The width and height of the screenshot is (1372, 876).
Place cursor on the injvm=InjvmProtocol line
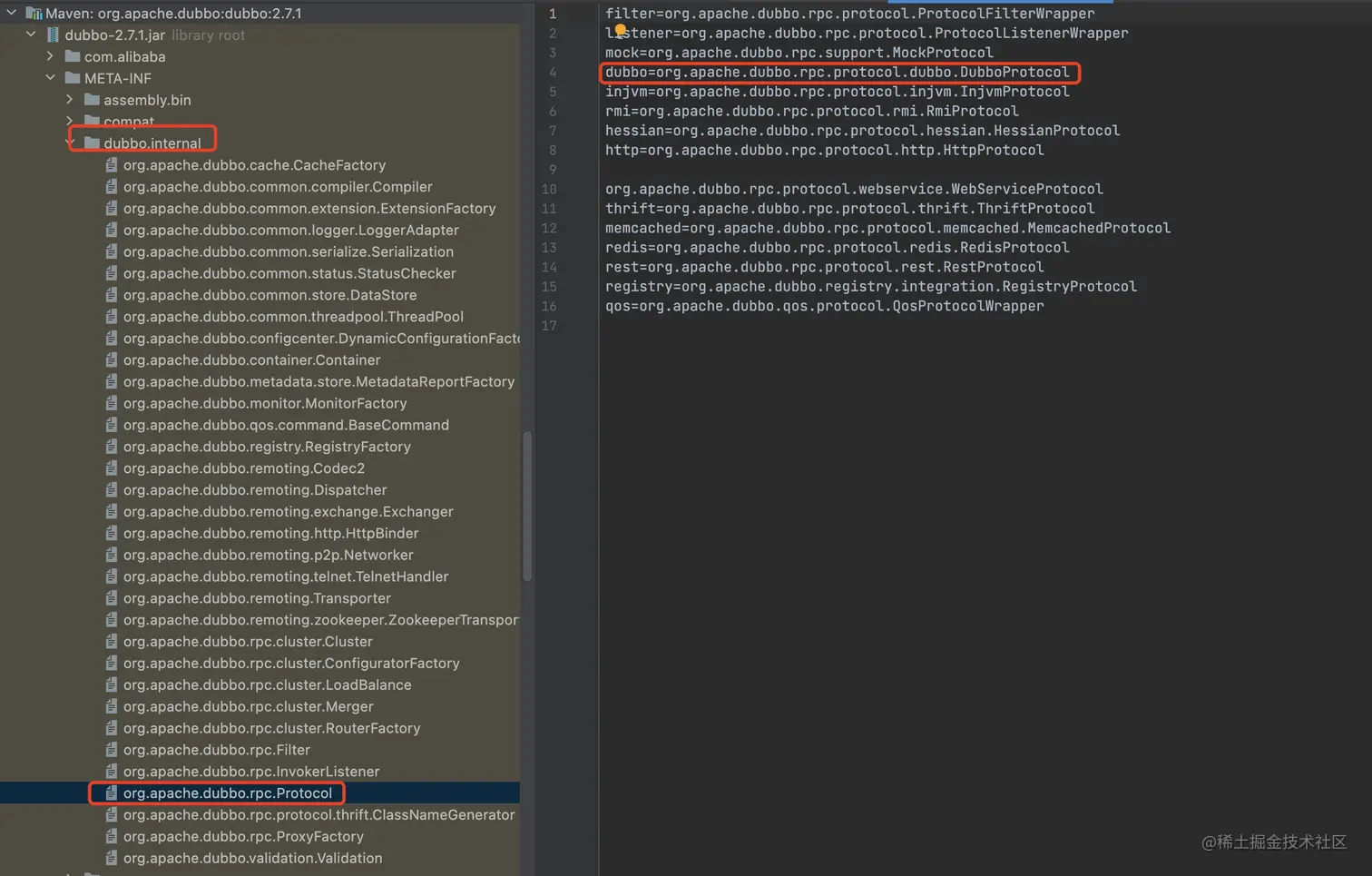[838, 92]
